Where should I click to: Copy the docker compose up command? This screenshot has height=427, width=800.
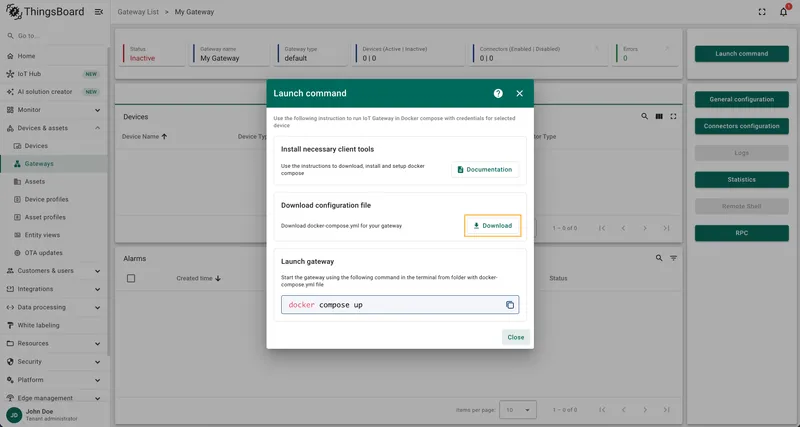pos(509,305)
